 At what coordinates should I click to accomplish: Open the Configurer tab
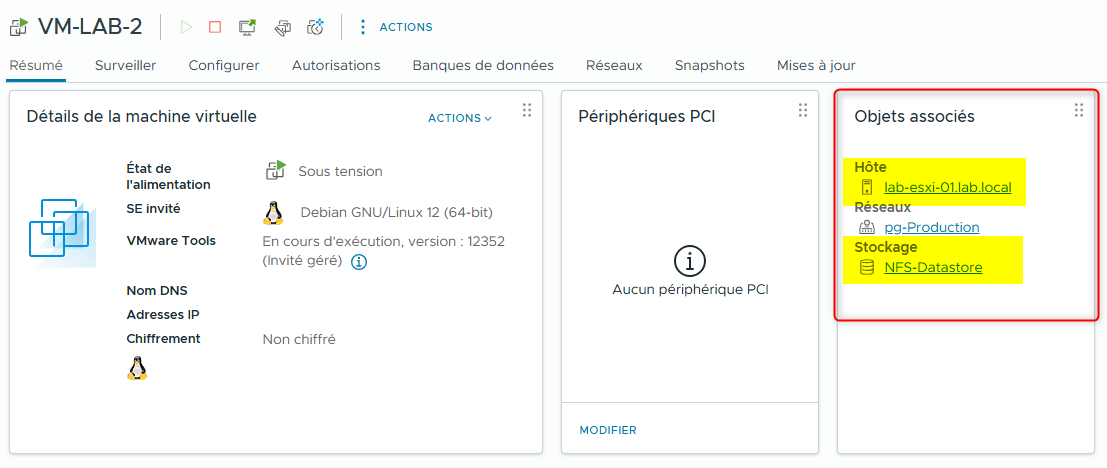(x=224, y=66)
